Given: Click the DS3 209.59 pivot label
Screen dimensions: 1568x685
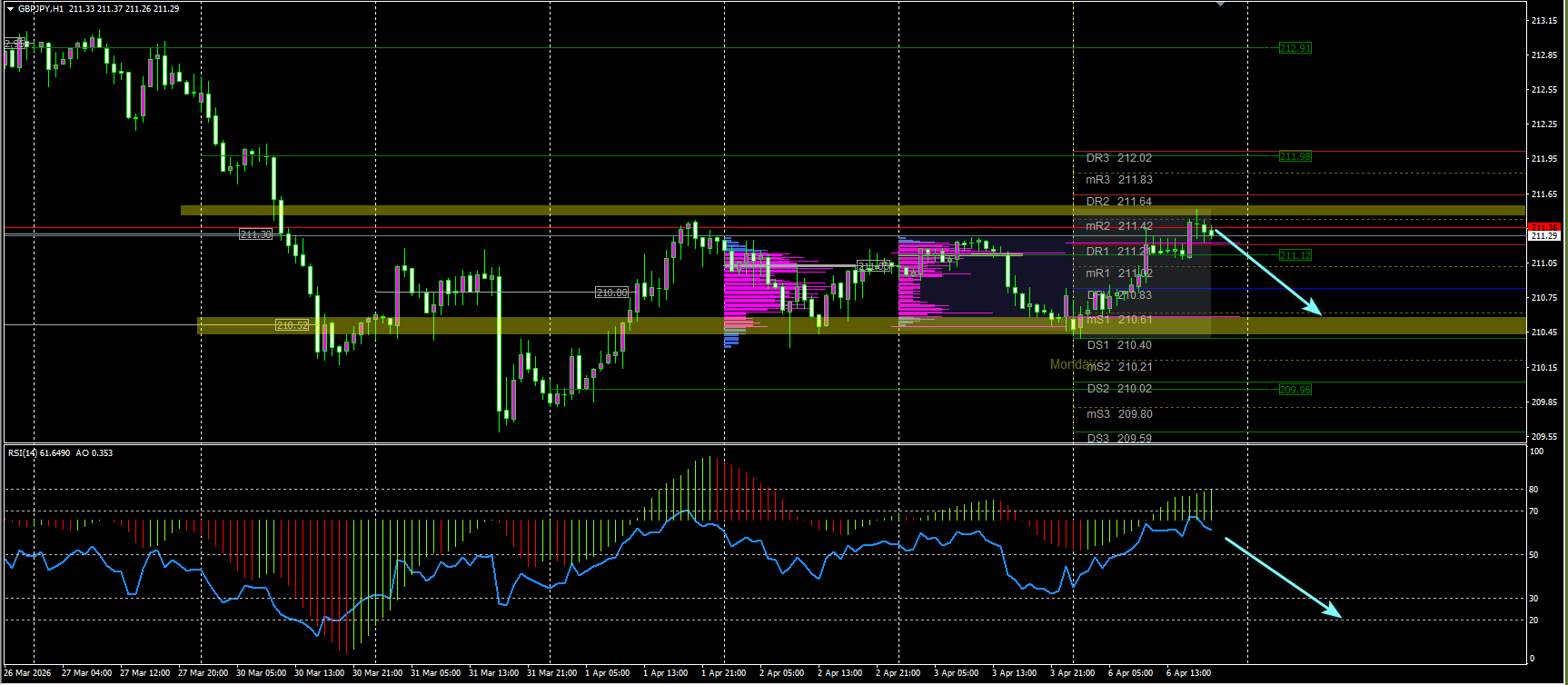Looking at the screenshot, I should (x=1119, y=438).
